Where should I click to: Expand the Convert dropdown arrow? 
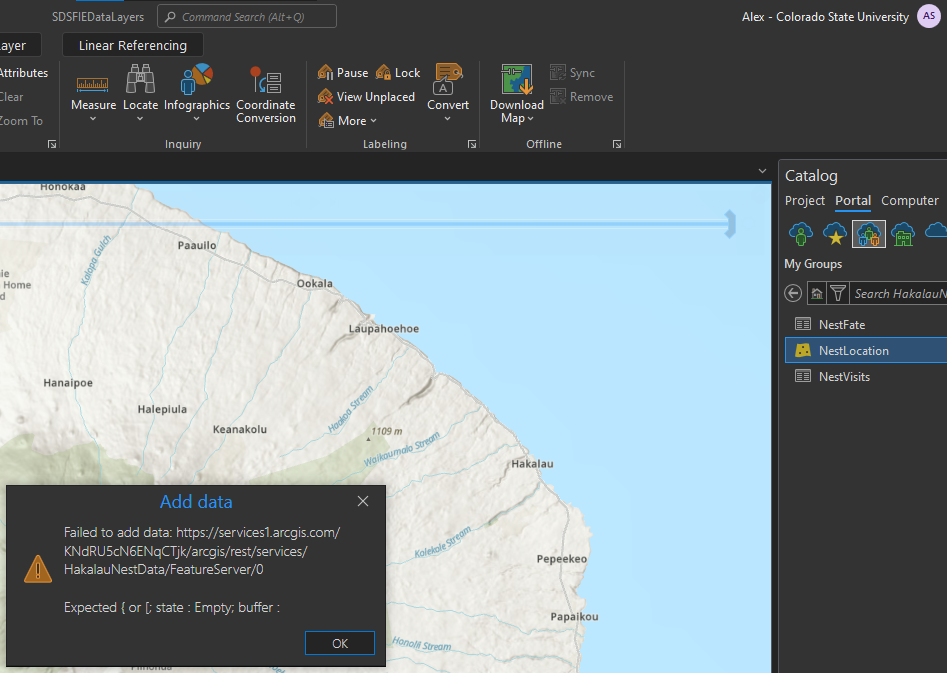(448, 119)
